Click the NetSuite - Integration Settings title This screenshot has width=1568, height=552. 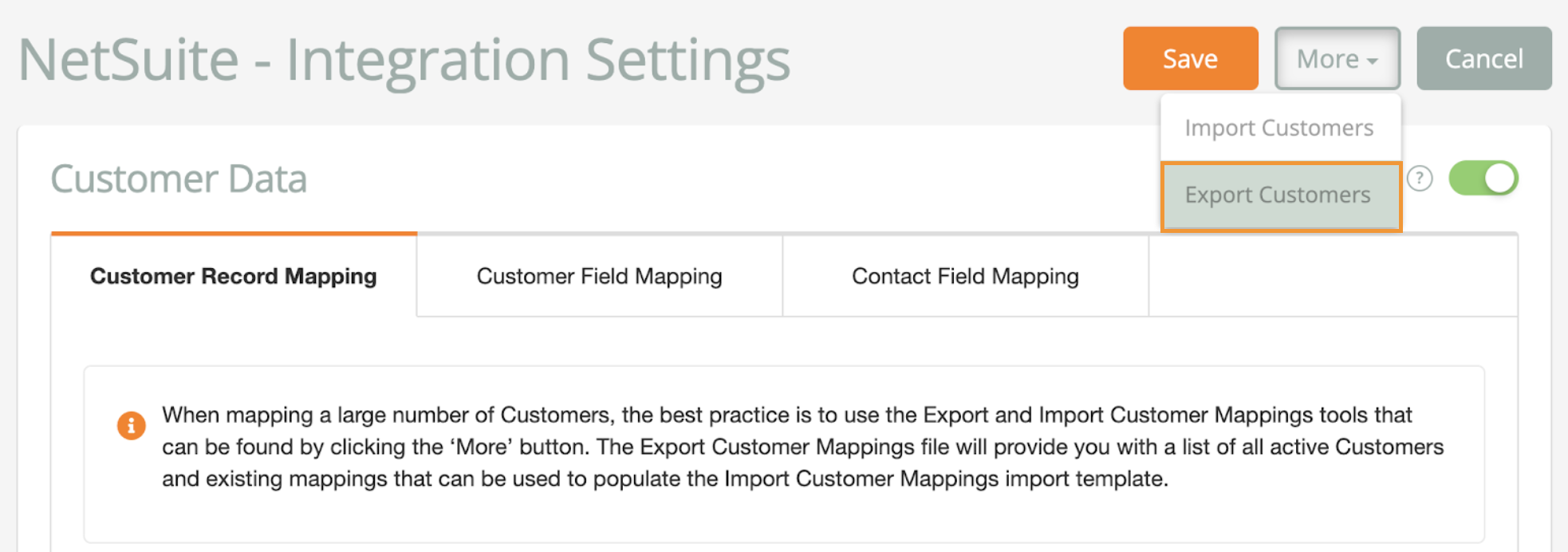tap(404, 60)
